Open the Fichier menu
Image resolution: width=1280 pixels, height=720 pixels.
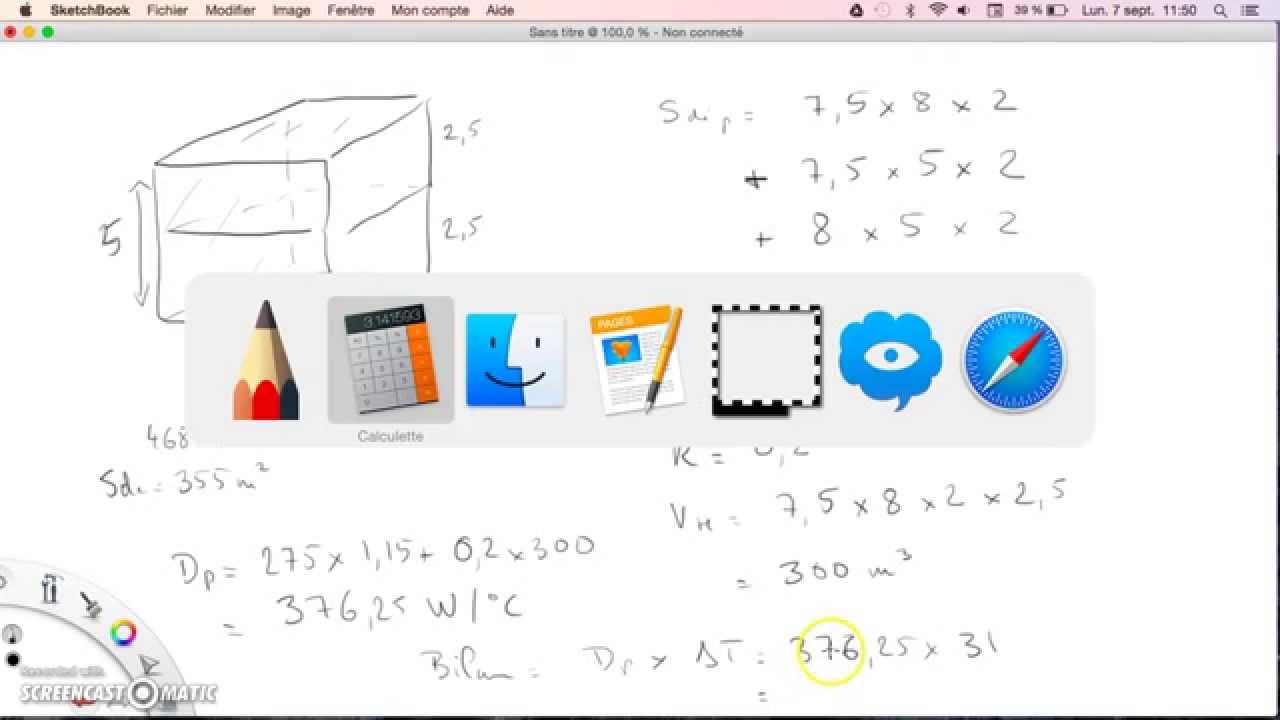(x=167, y=10)
